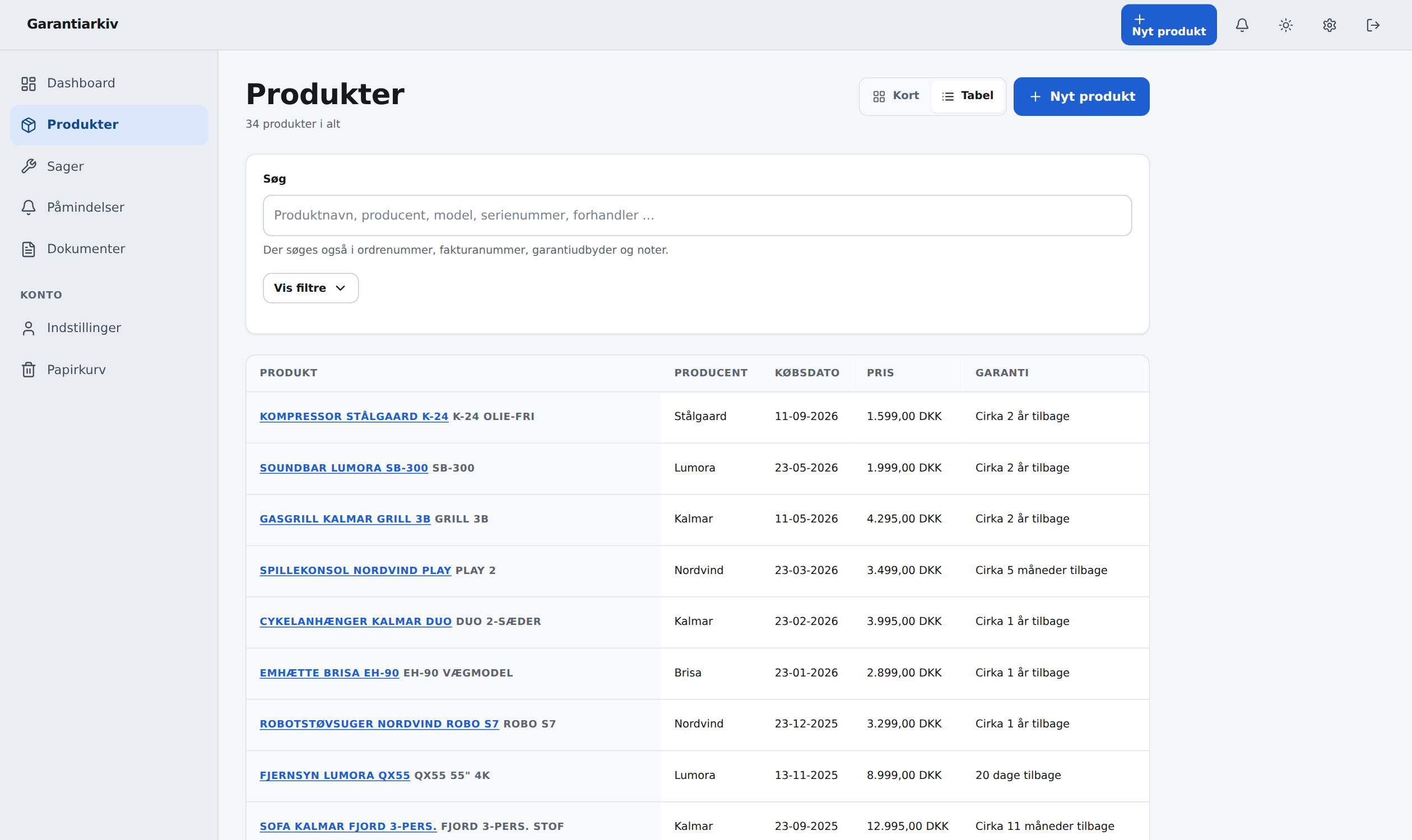Click the Garantiarkiv logo title

click(72, 24)
